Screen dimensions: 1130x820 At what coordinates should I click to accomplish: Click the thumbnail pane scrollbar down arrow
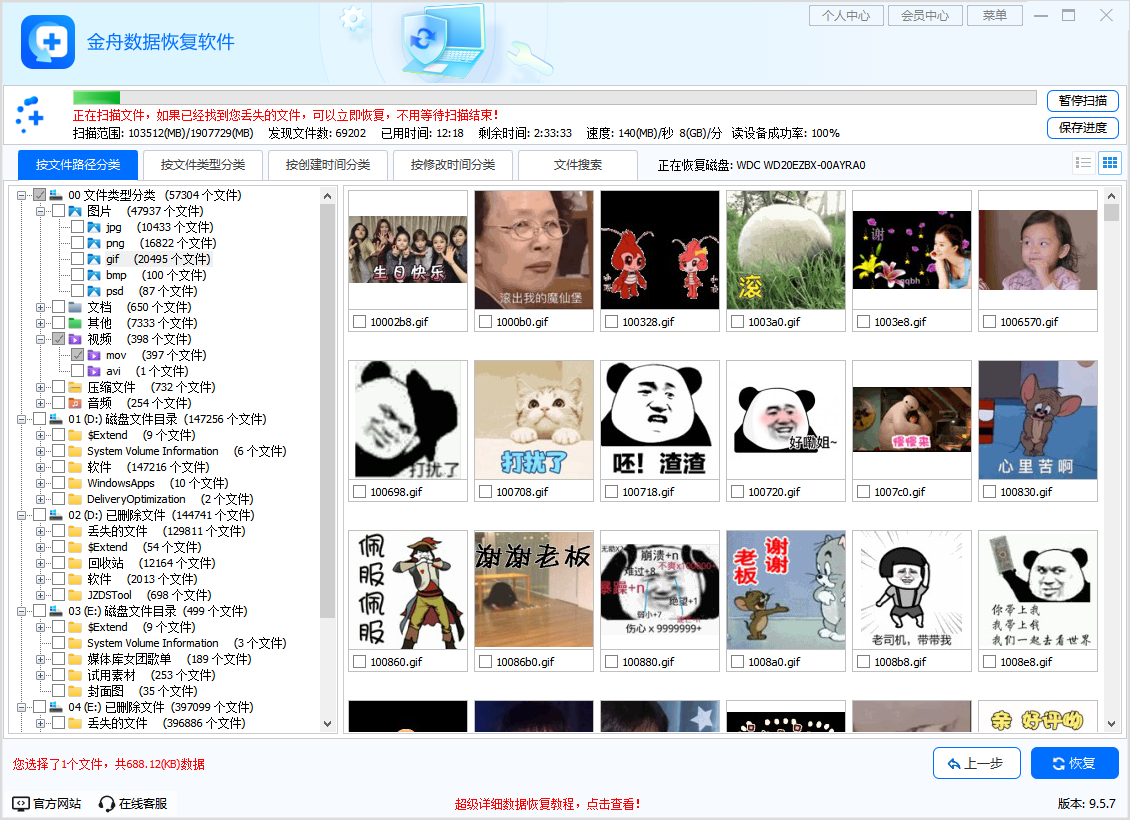(1111, 723)
